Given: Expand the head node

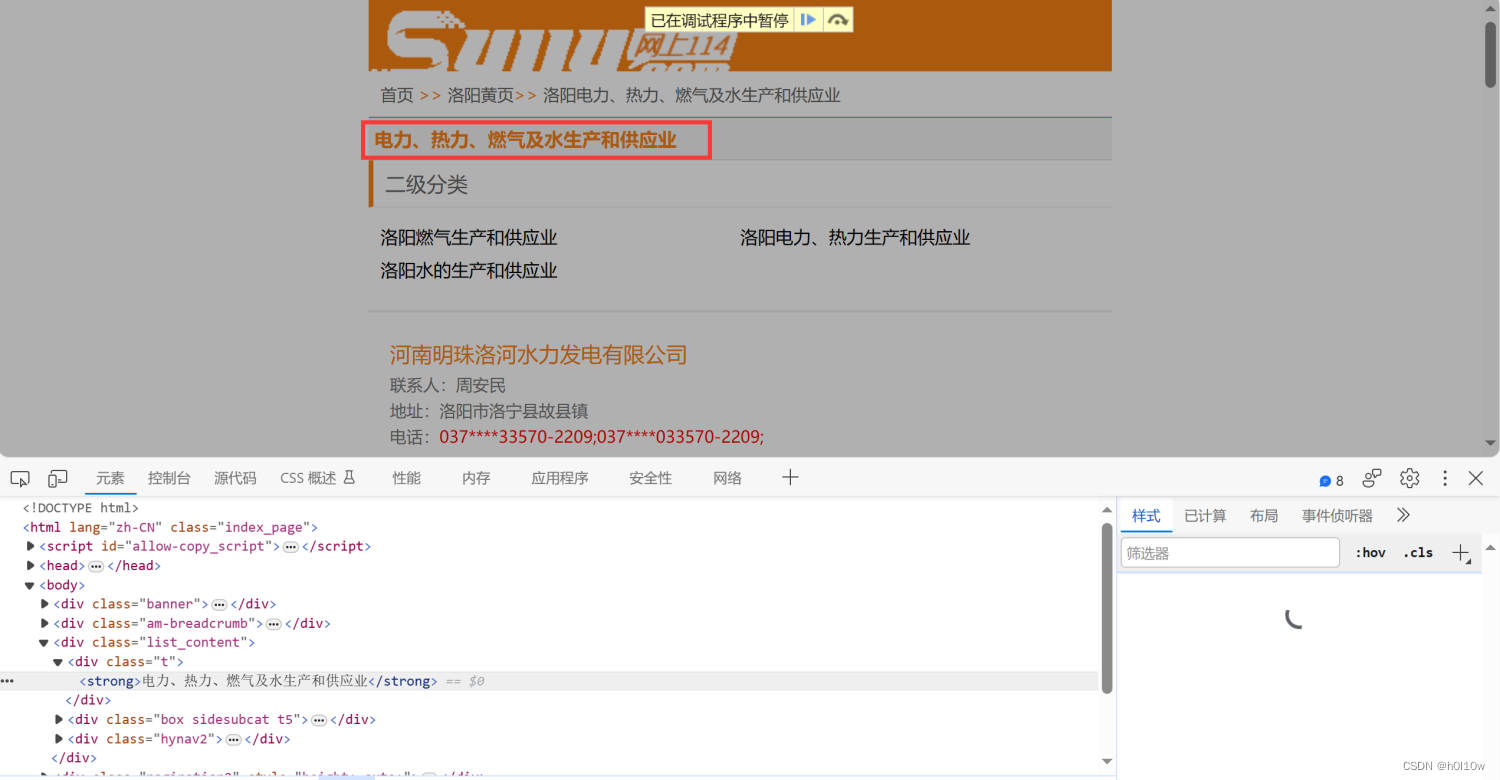Looking at the screenshot, I should pos(30,566).
